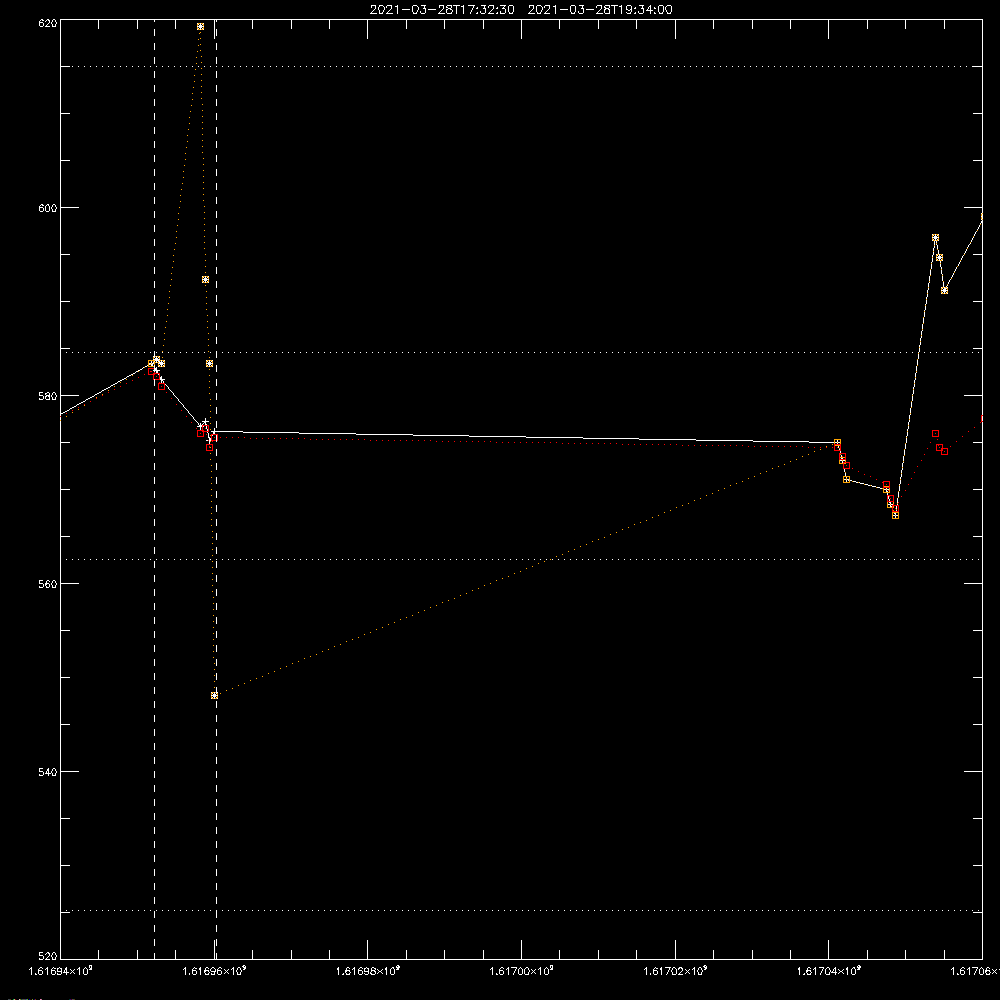Screen dimensions: 1000x1000
Task: Click the second vertical dashed time marker
Action: click(216, 489)
